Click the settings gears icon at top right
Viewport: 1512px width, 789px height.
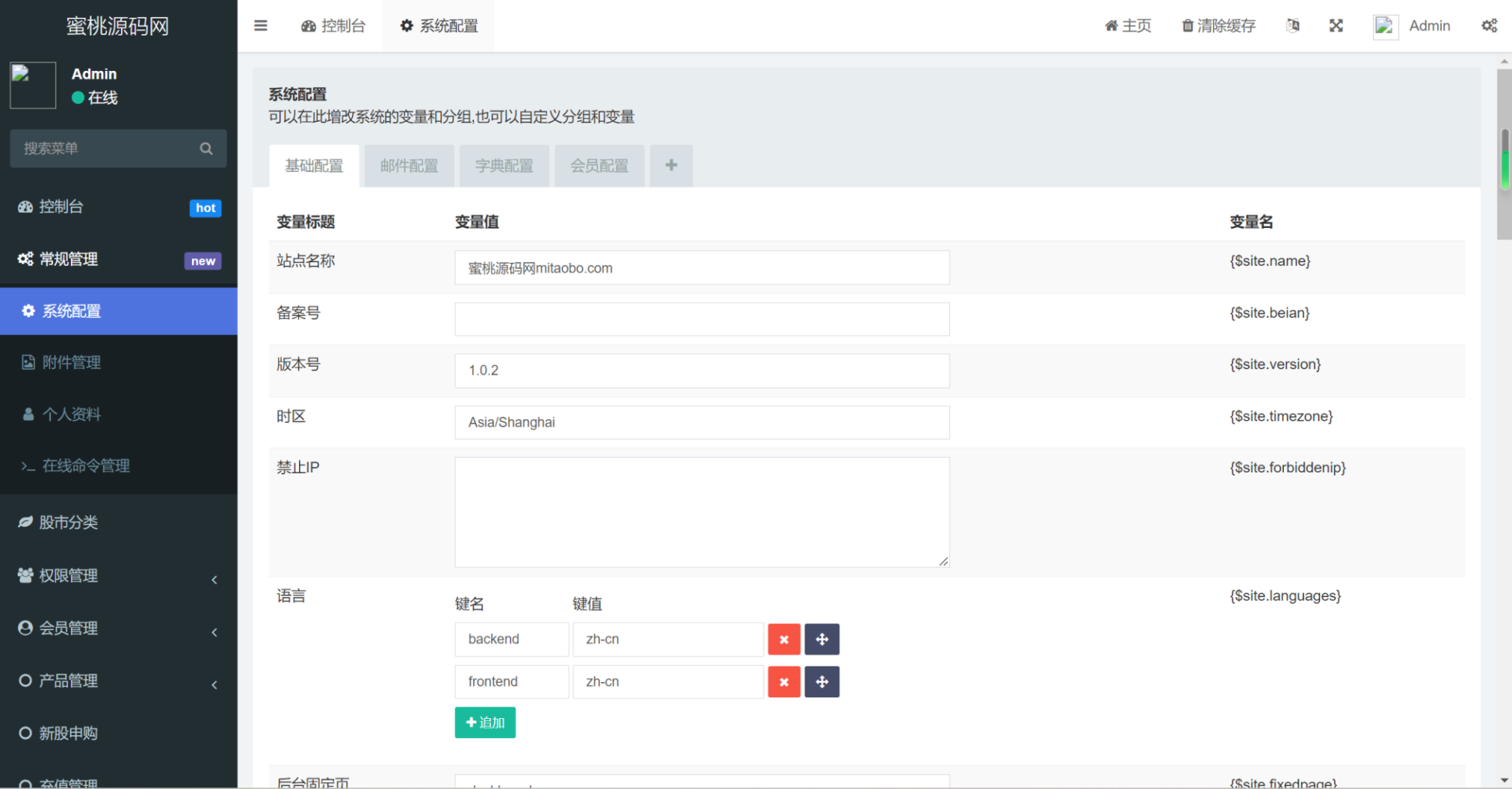pyautogui.click(x=1489, y=25)
